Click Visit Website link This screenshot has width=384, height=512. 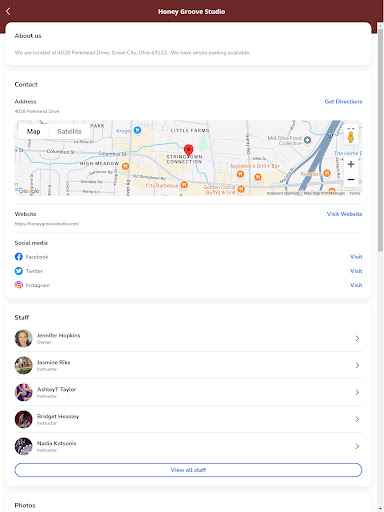click(x=344, y=214)
